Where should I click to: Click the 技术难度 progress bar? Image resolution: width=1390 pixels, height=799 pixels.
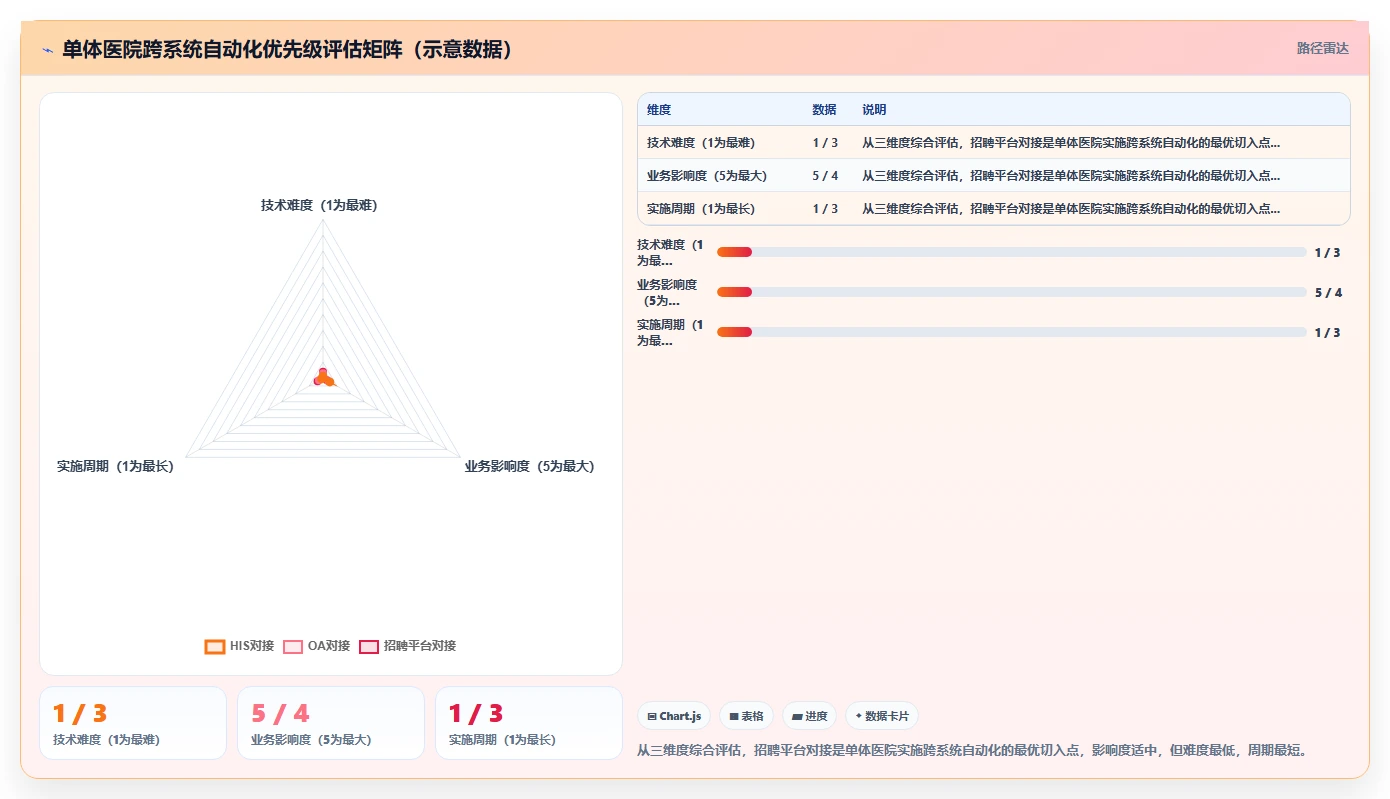[x=1011, y=252]
